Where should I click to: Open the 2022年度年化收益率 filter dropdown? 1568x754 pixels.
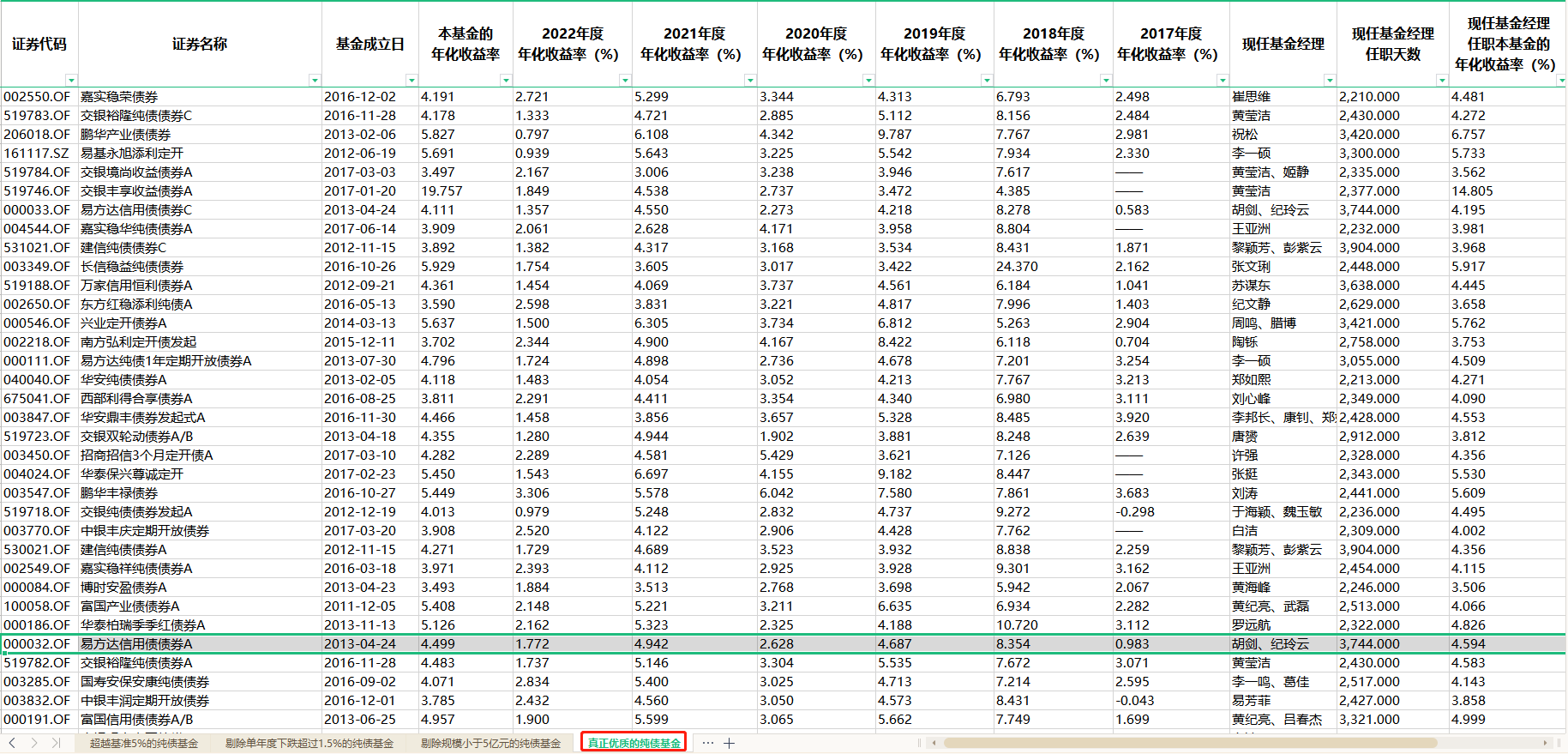[x=625, y=80]
